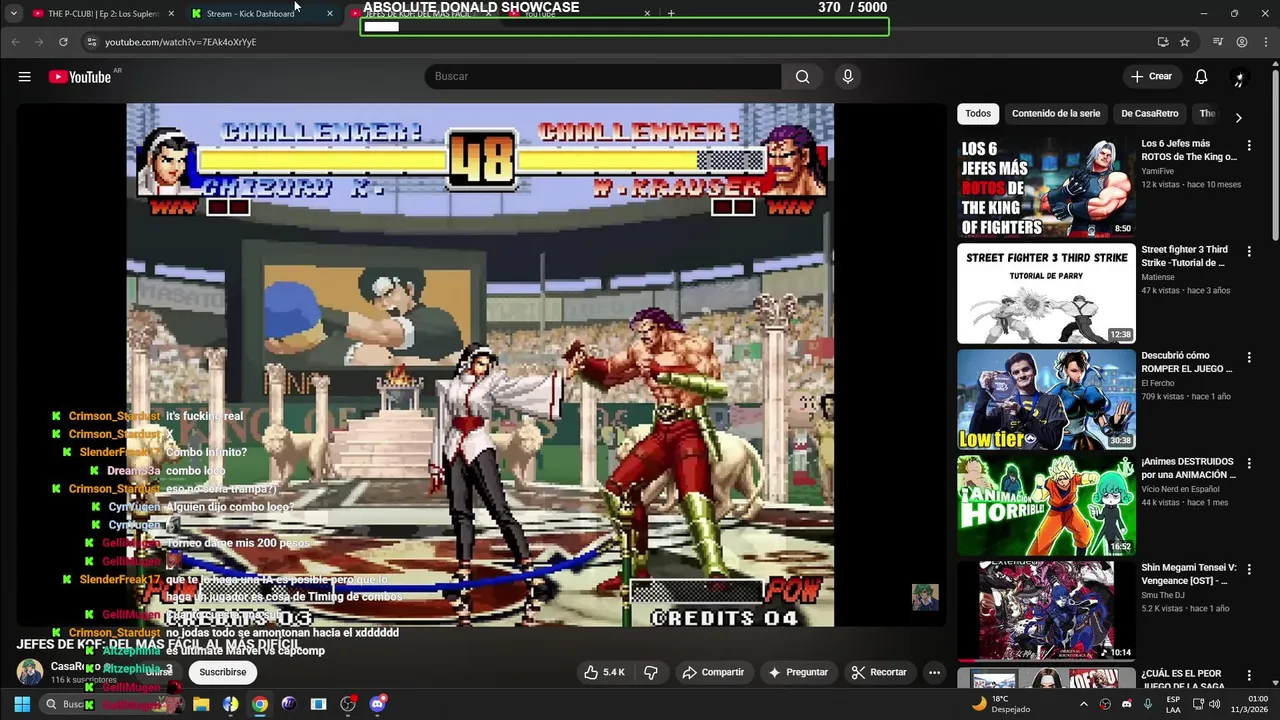Click the search magnifier button
Viewport: 1280px width, 720px height.
pos(802,77)
